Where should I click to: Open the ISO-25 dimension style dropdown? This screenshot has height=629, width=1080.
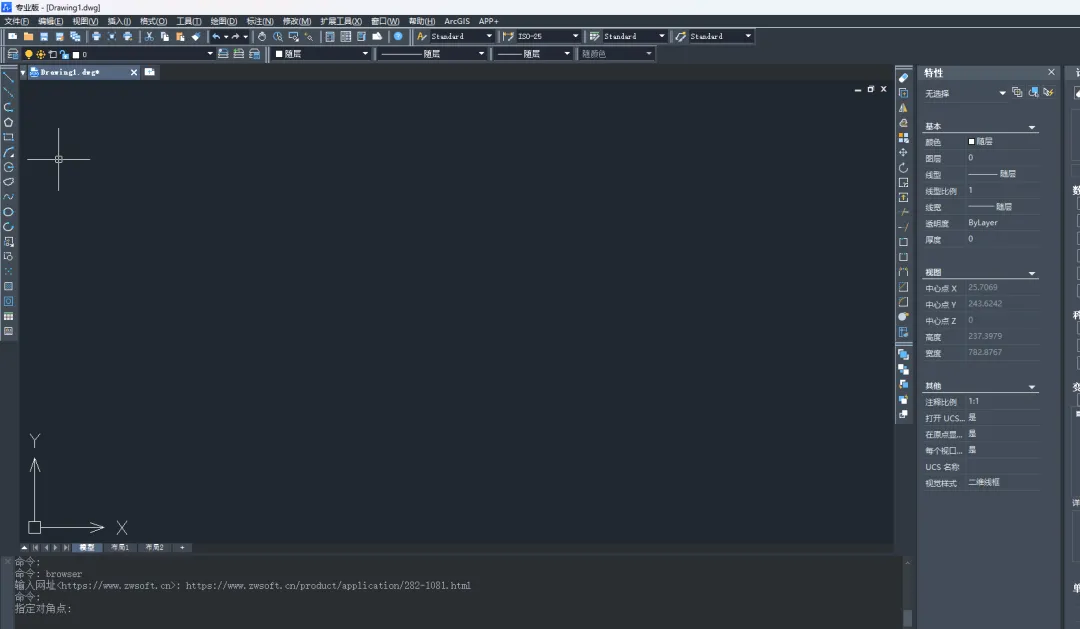click(x=575, y=37)
